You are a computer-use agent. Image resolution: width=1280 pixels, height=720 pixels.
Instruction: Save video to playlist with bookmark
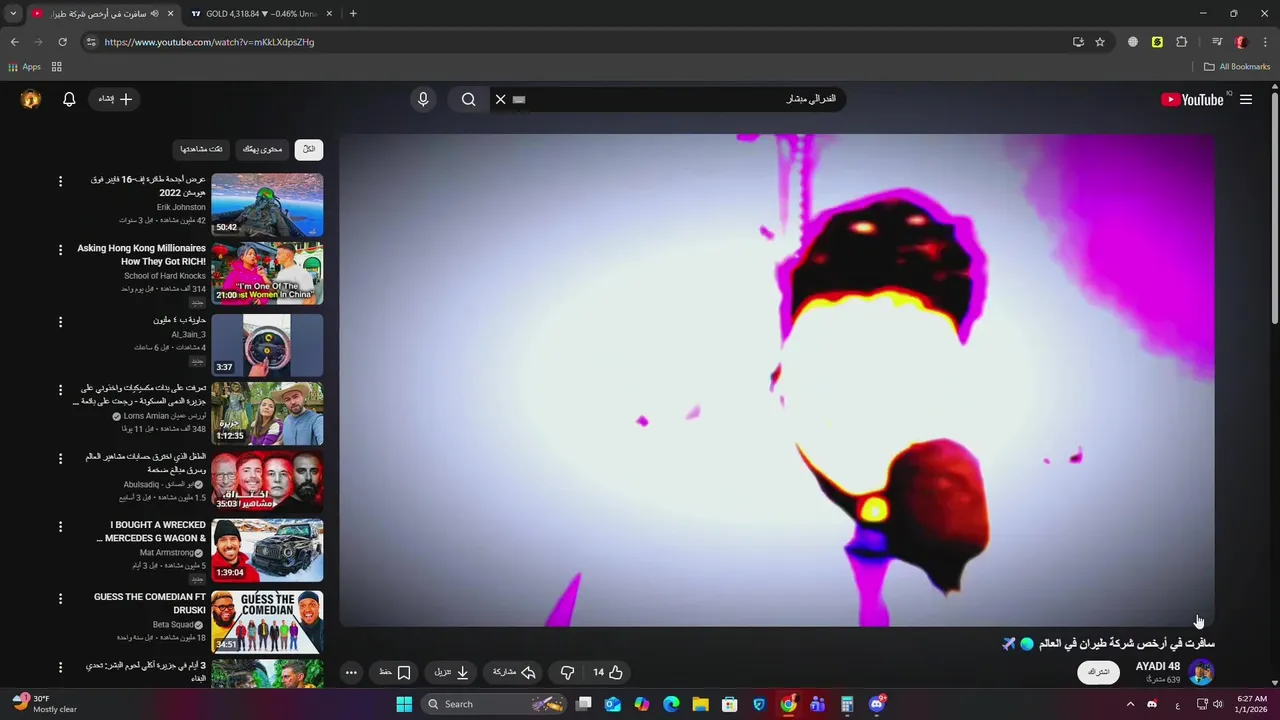pyautogui.click(x=394, y=672)
